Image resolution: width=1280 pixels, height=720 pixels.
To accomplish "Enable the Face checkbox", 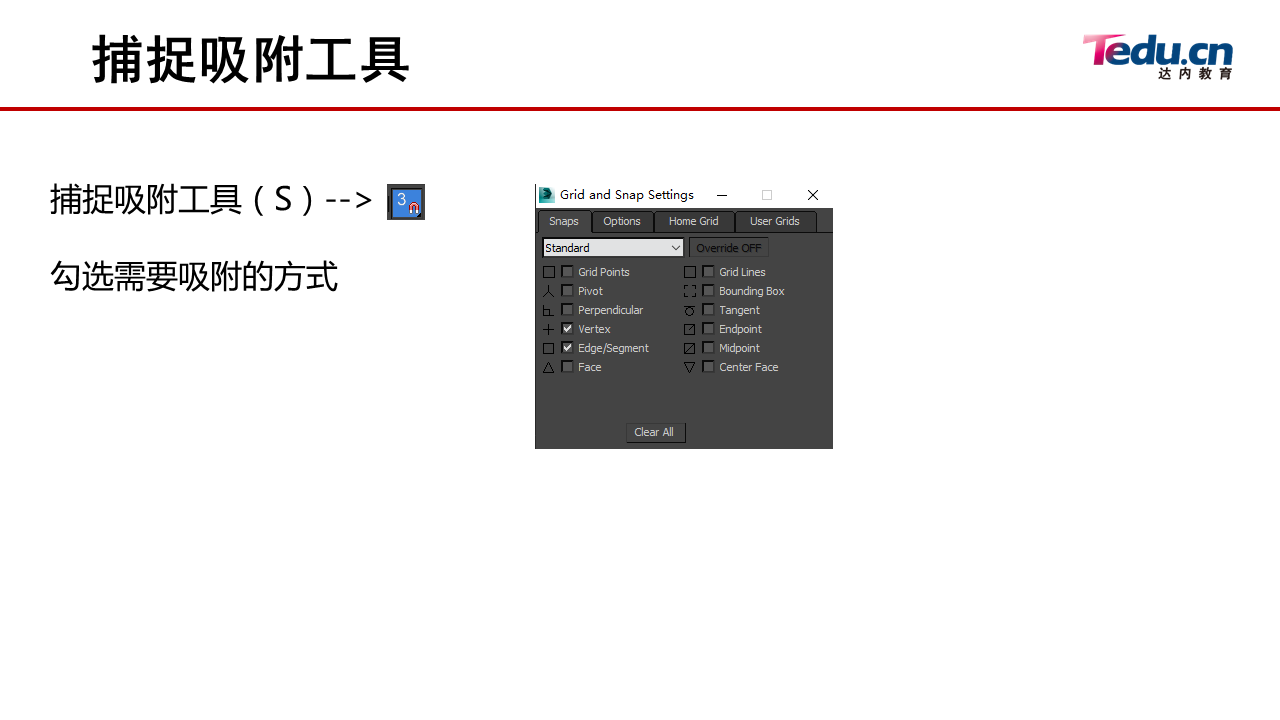I will 568,366.
